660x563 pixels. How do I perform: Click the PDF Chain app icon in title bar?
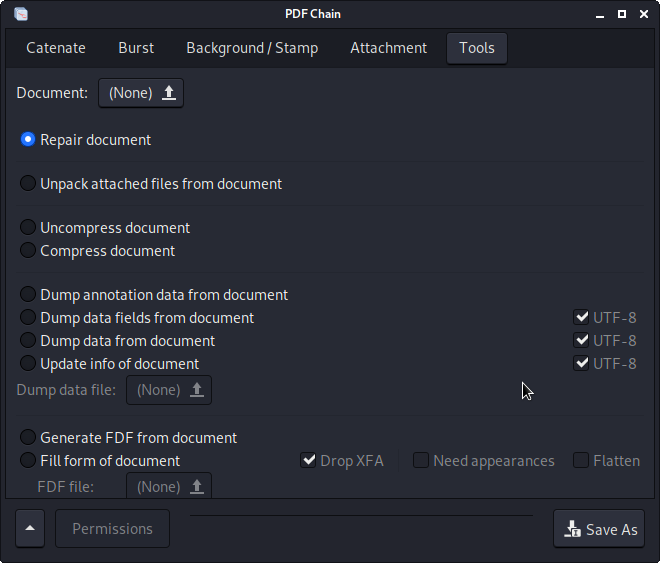coord(21,14)
